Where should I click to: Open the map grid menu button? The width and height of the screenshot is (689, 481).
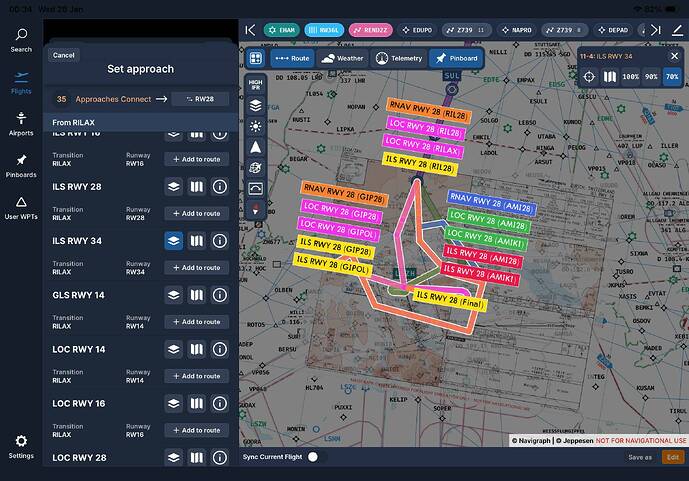(x=256, y=58)
